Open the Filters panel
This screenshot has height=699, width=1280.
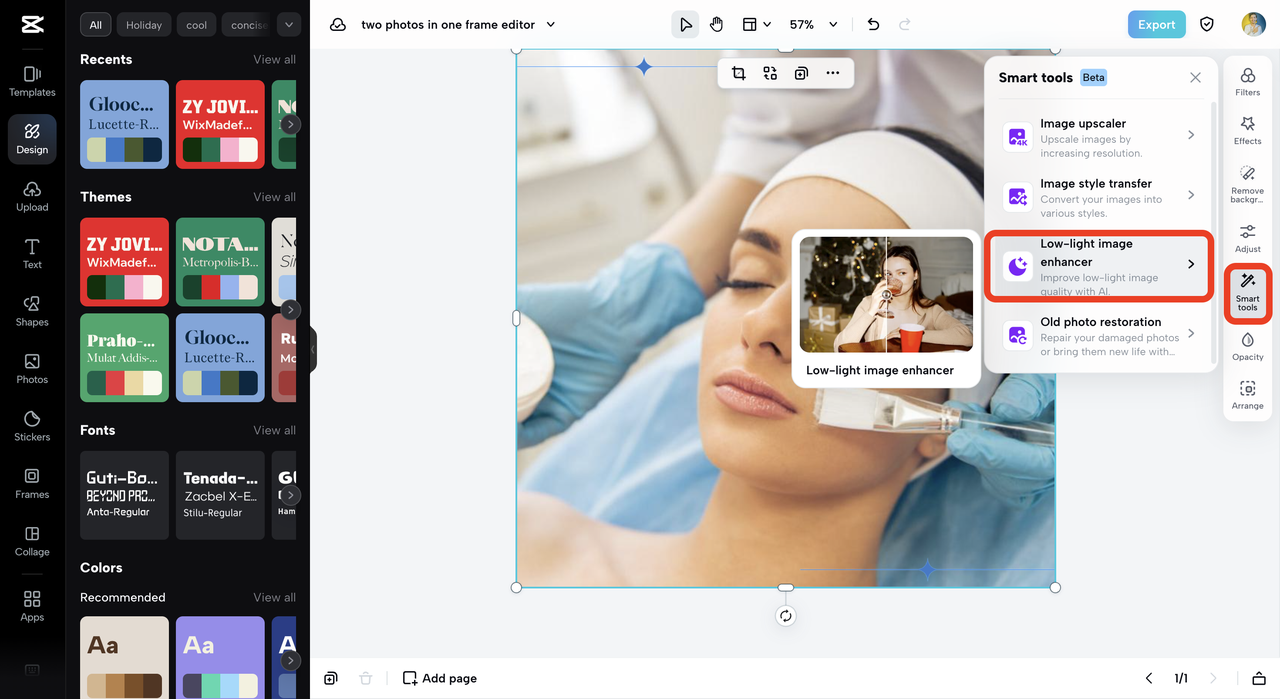point(1248,82)
